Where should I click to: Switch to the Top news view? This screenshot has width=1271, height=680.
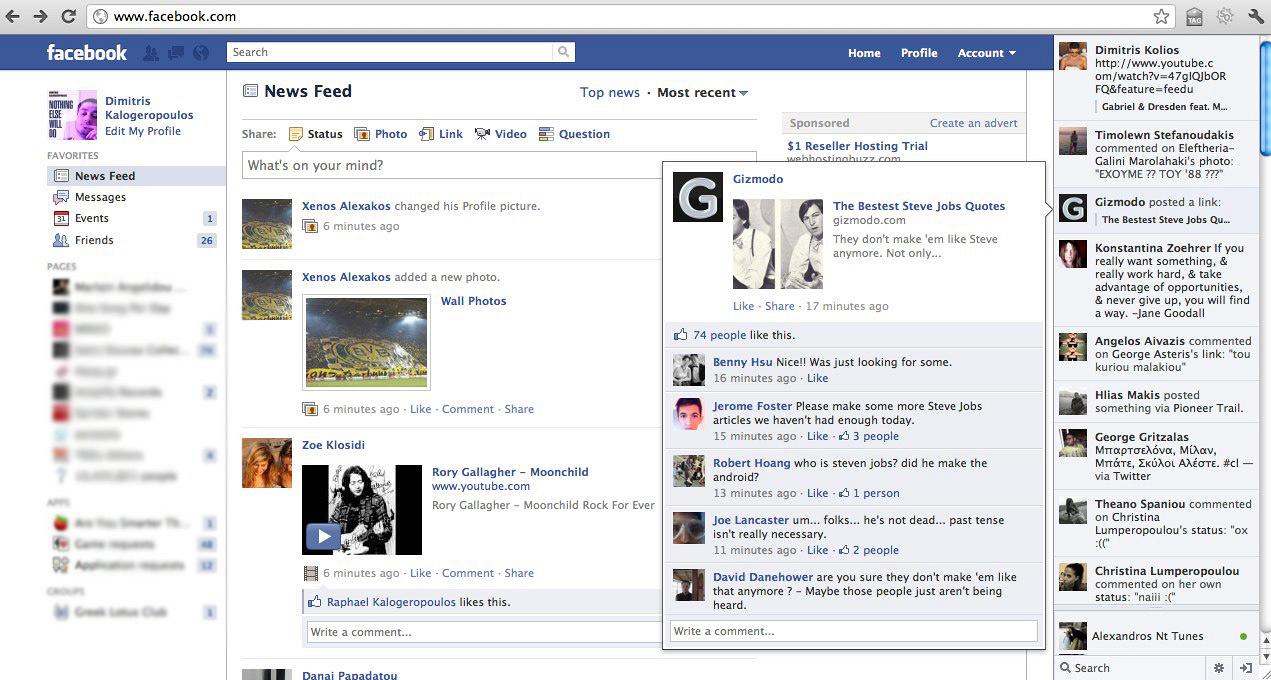(x=610, y=92)
